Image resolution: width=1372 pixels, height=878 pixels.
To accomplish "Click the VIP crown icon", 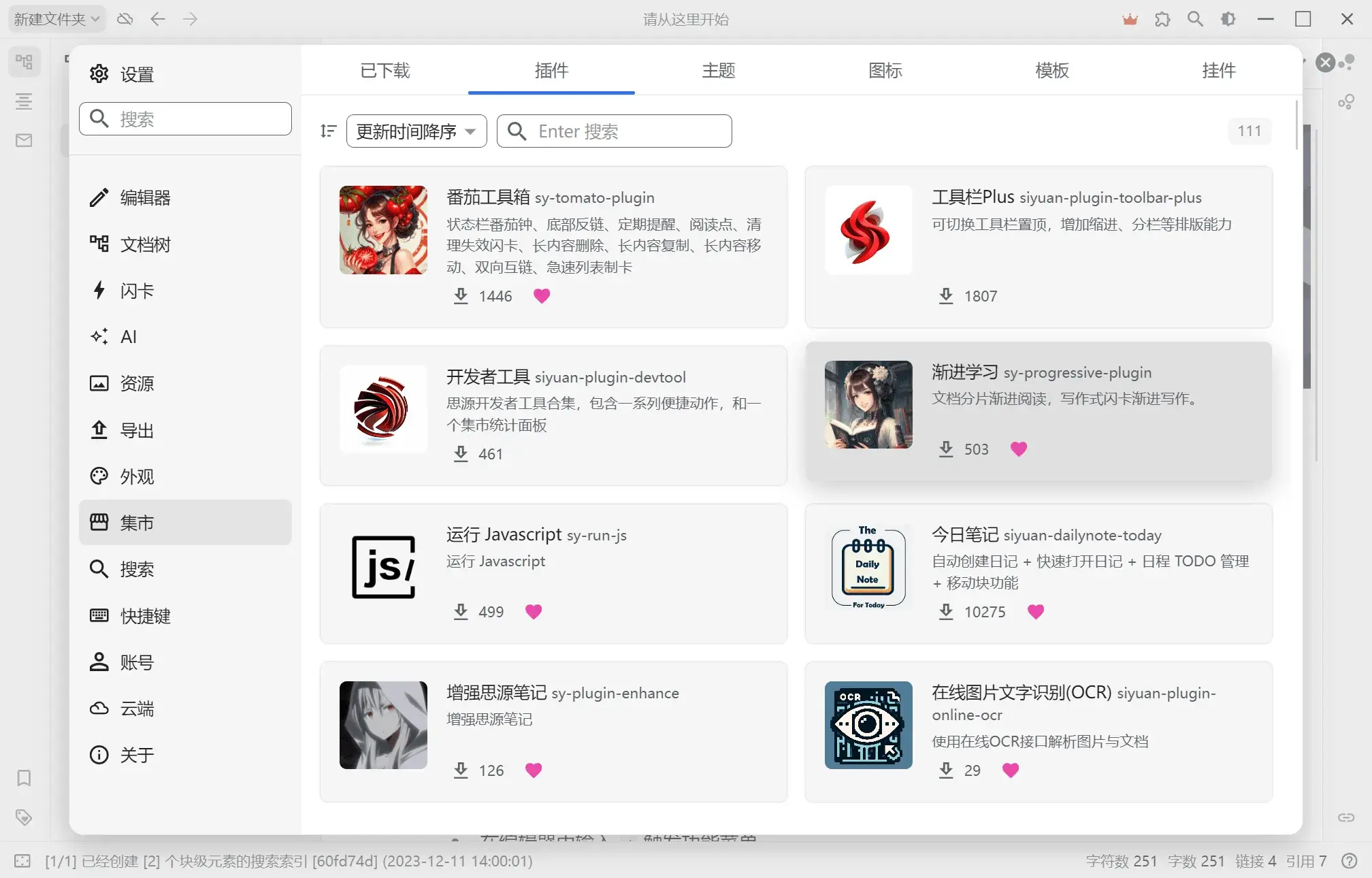I will point(1130,19).
